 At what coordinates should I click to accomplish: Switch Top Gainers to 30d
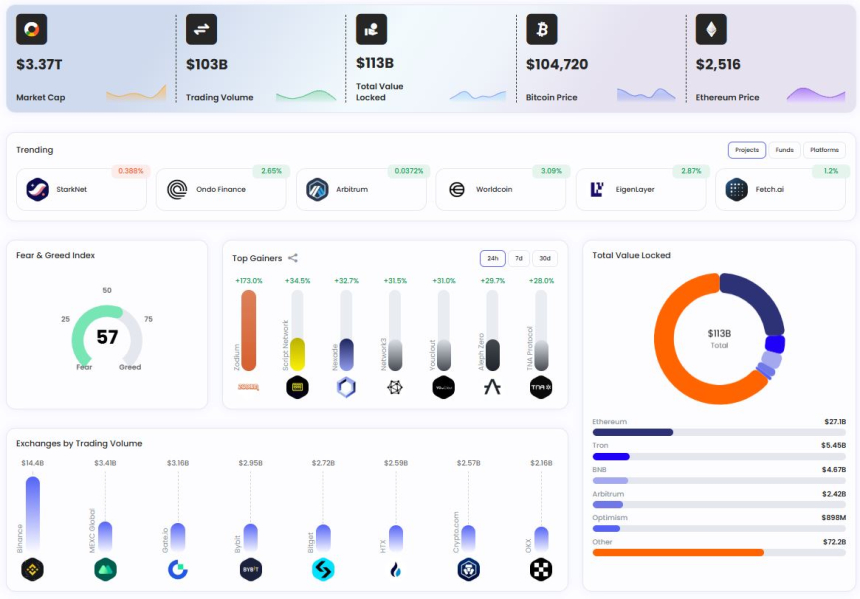(545, 258)
